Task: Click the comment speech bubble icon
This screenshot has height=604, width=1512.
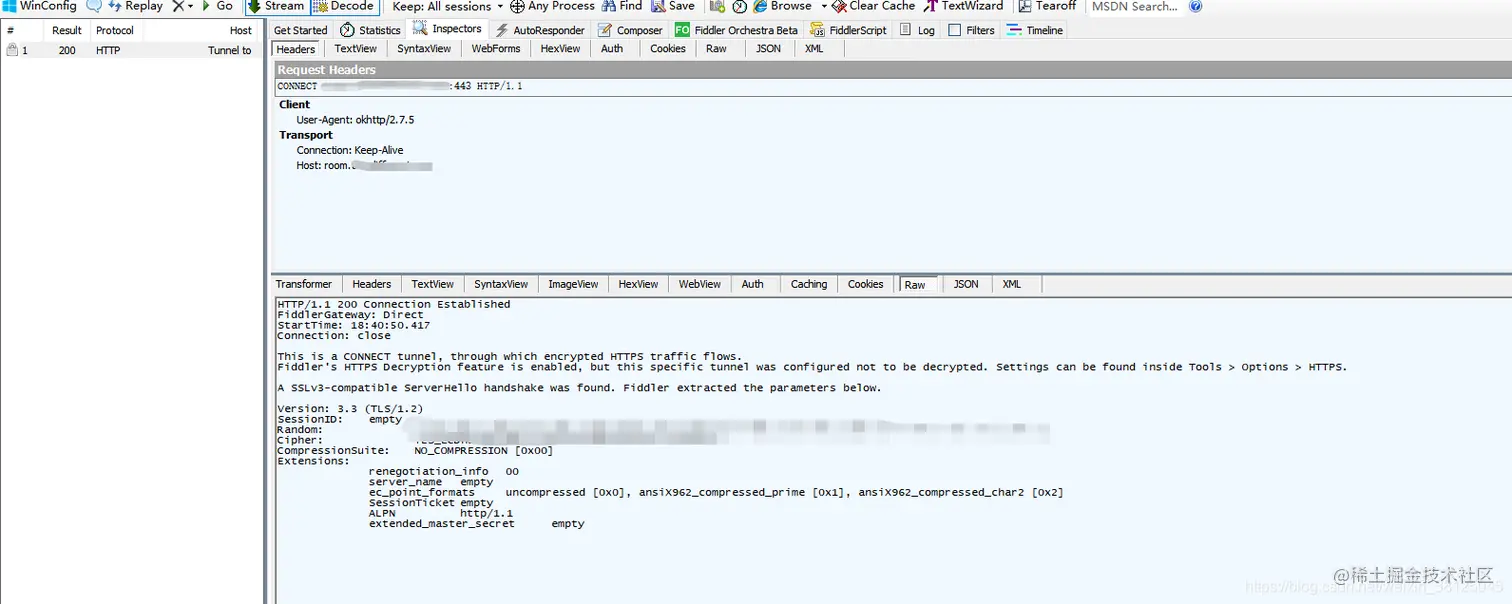Action: pos(94,6)
